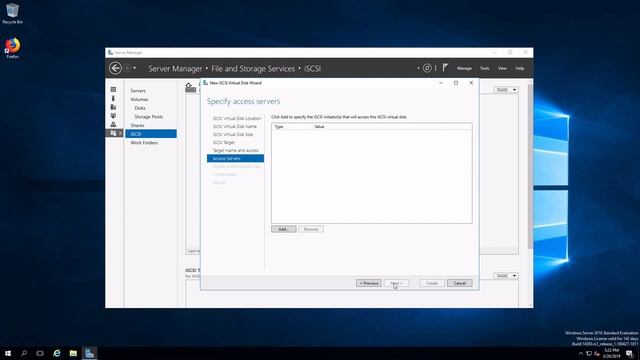Go to iSCSI Virtual Disk Name step
Image resolution: width=640 pixels, height=360 pixels.
tap(235, 127)
